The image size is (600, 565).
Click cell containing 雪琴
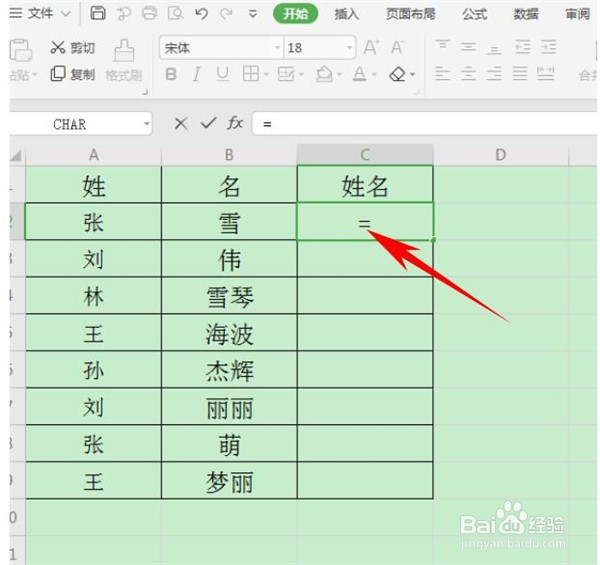click(x=229, y=296)
